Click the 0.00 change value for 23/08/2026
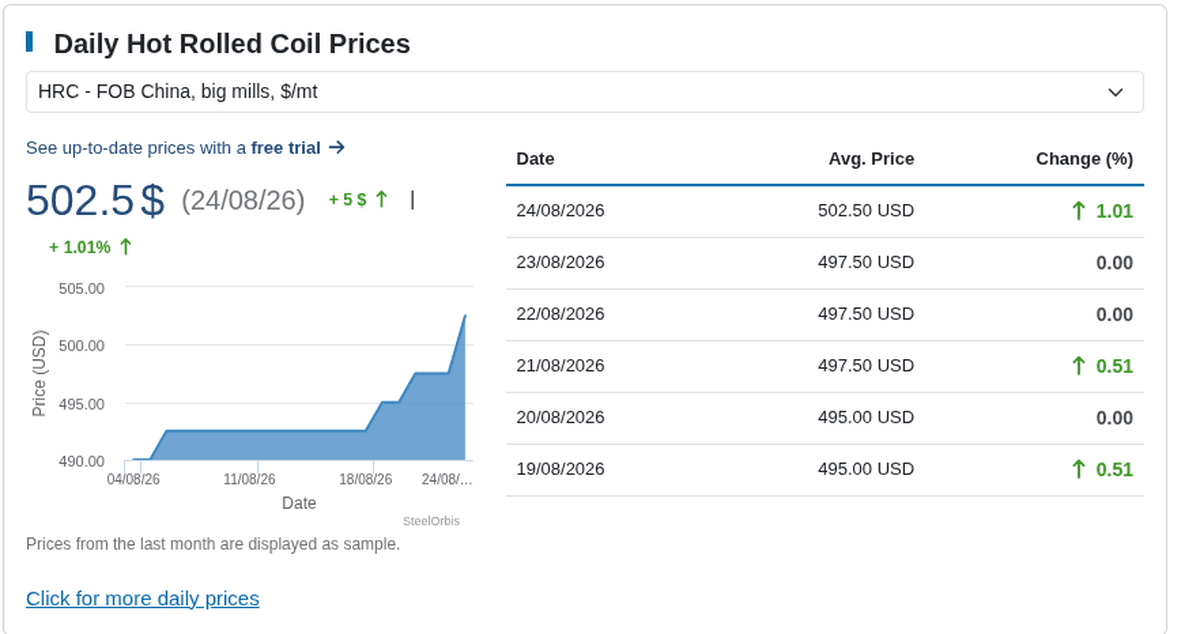Viewport: 1200px width, 634px height. (x=1114, y=263)
